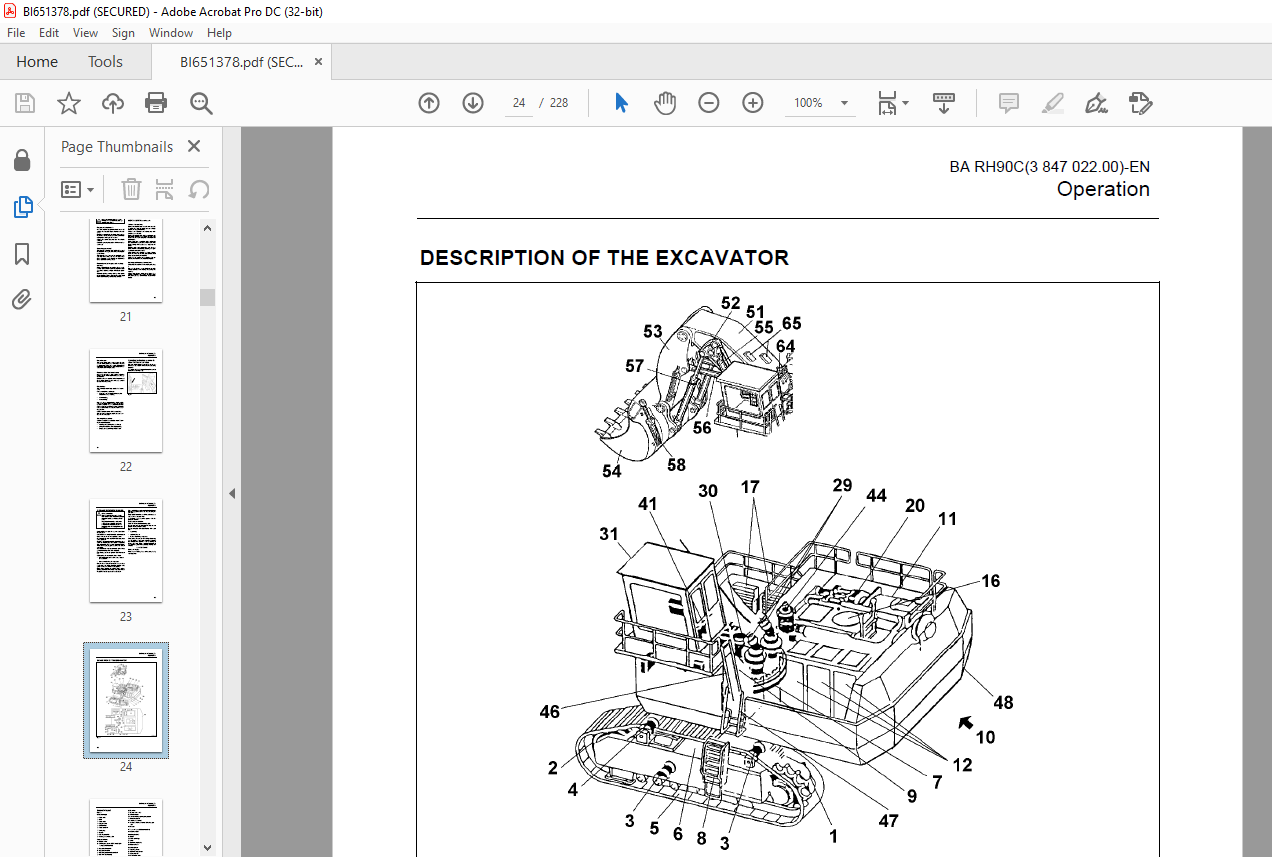Go to next page arrow
The width and height of the screenshot is (1272, 857).
(x=473, y=103)
